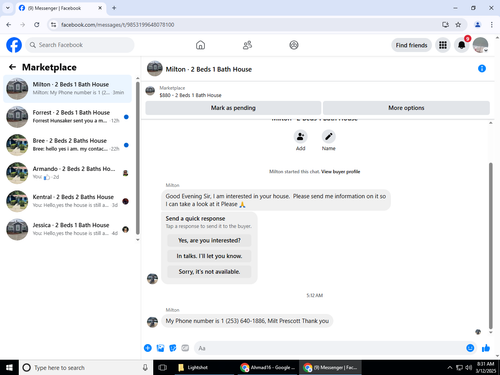The height and width of the screenshot is (375, 500).
Task: Open Task View on the taskbar
Action: tap(163, 367)
